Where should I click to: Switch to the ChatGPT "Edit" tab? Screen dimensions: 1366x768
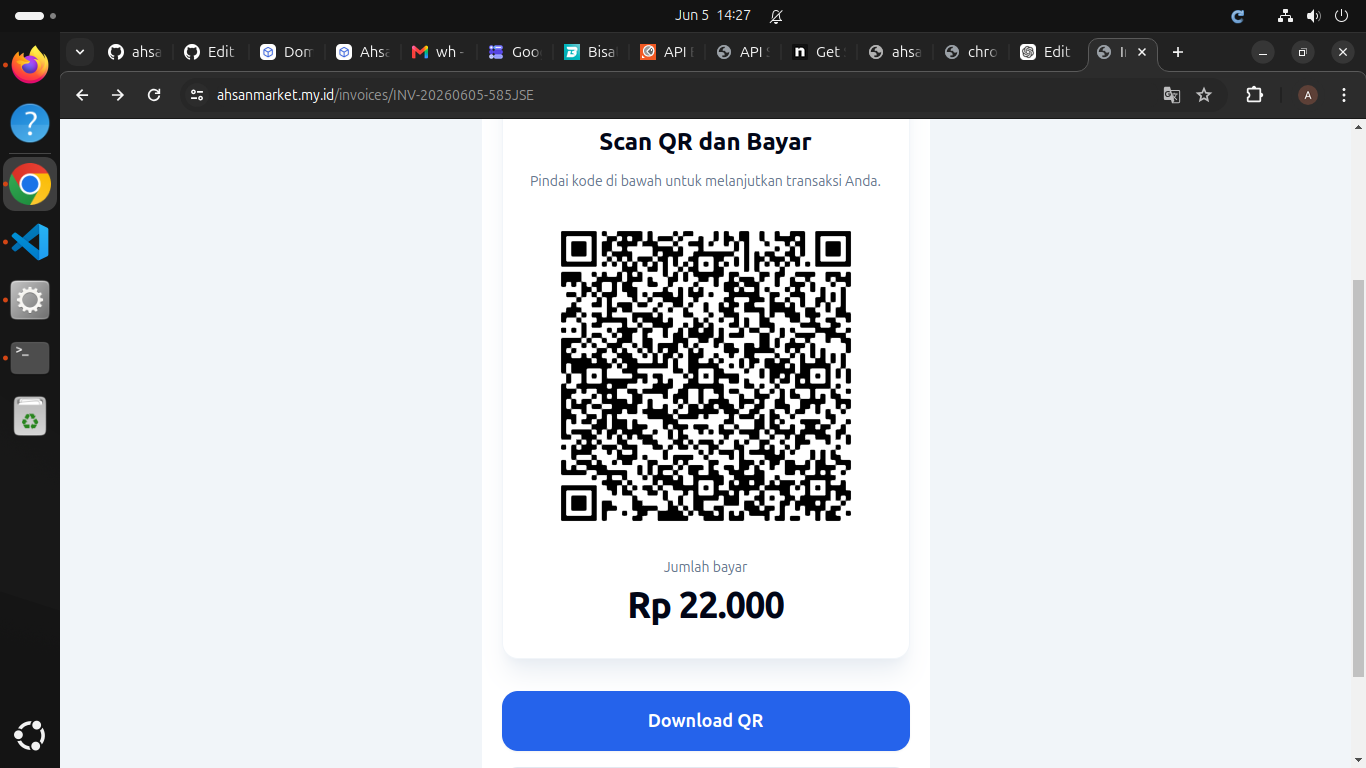[x=1047, y=52]
